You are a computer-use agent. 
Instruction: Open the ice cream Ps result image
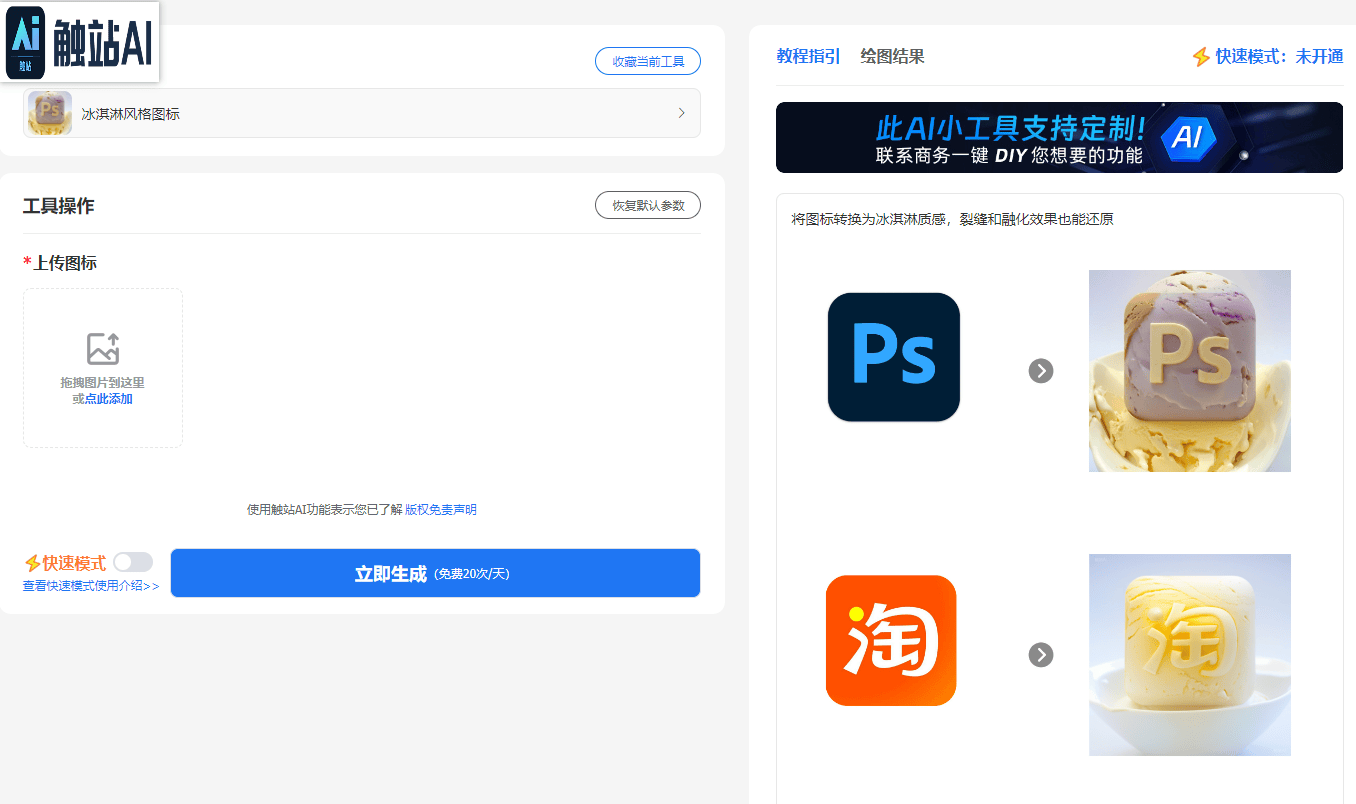1190,371
